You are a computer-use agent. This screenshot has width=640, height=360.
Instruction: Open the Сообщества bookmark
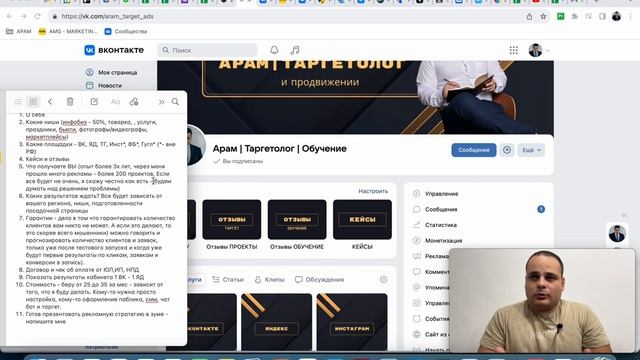pos(126,31)
